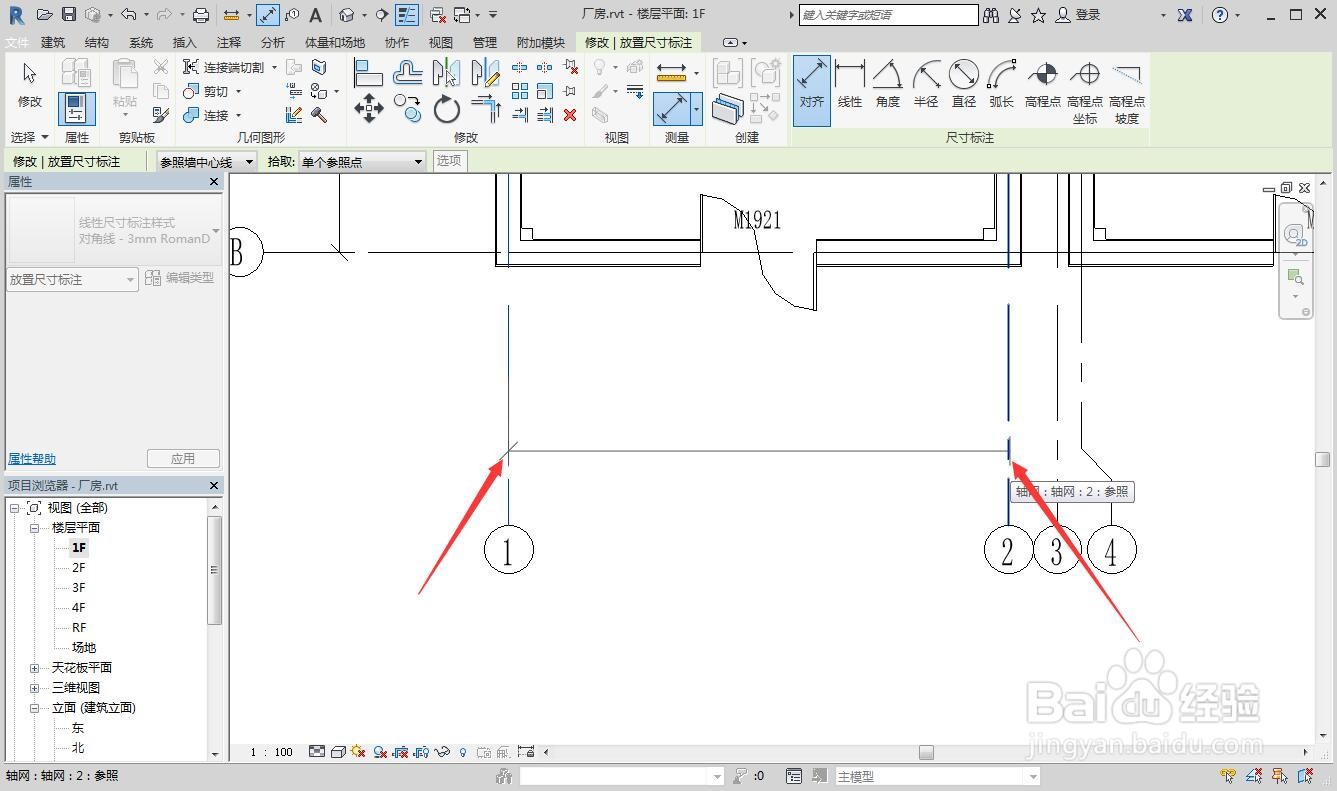Viewport: 1337px width, 791px height.
Task: Toggle aligned dimension icon in quick access toolbar
Action: point(267,15)
